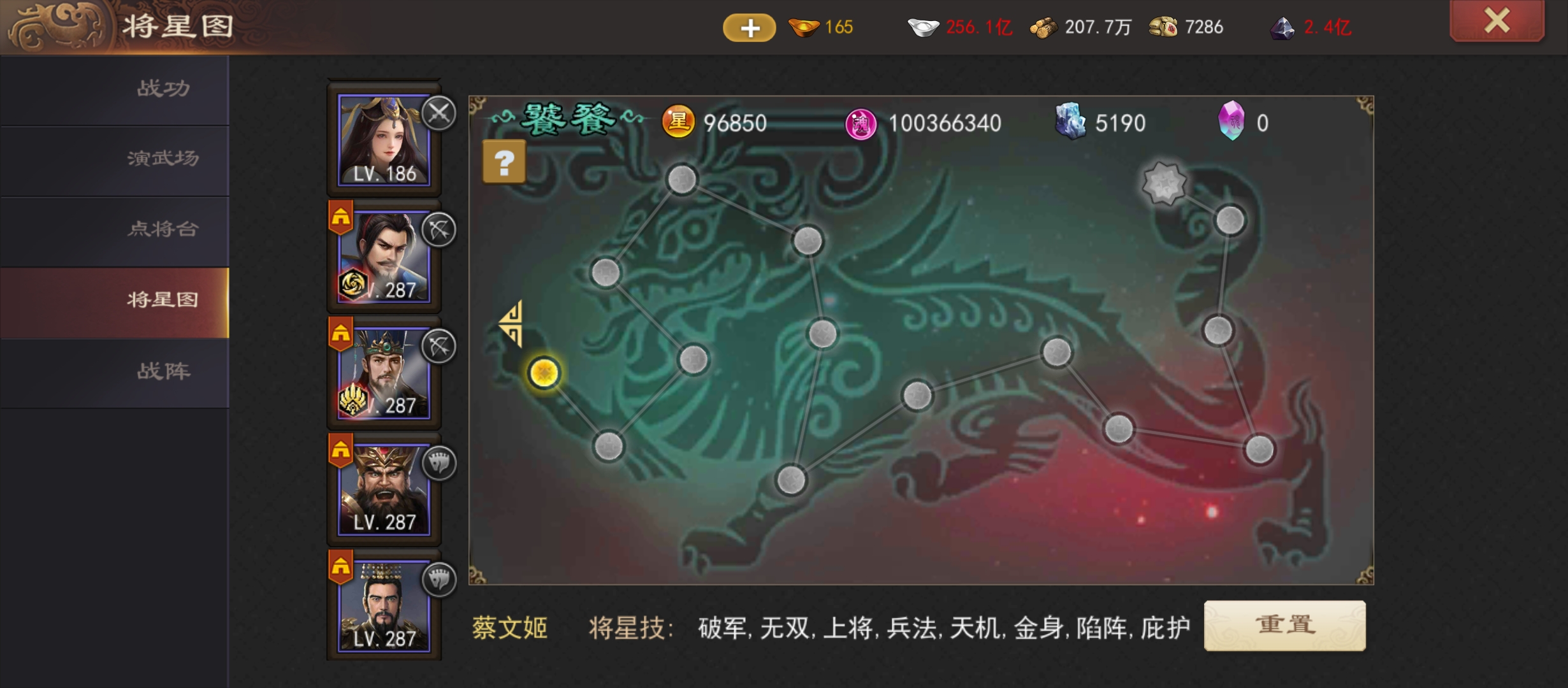Screen dimensions: 1568x688
Task: Click the crossed swords icon beside LV.186 hero
Action: 439,113
